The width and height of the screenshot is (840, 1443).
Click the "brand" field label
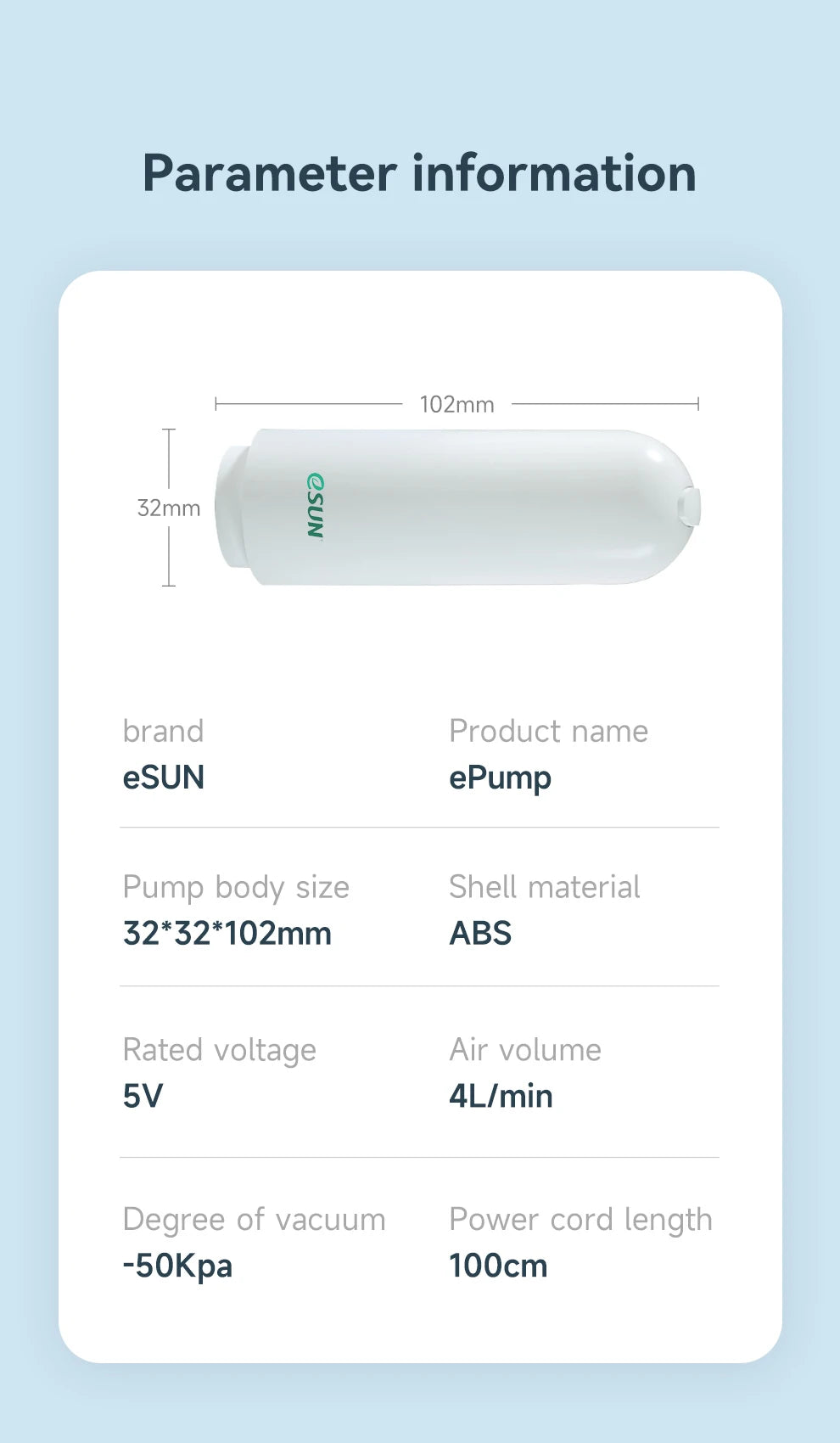pyautogui.click(x=163, y=731)
